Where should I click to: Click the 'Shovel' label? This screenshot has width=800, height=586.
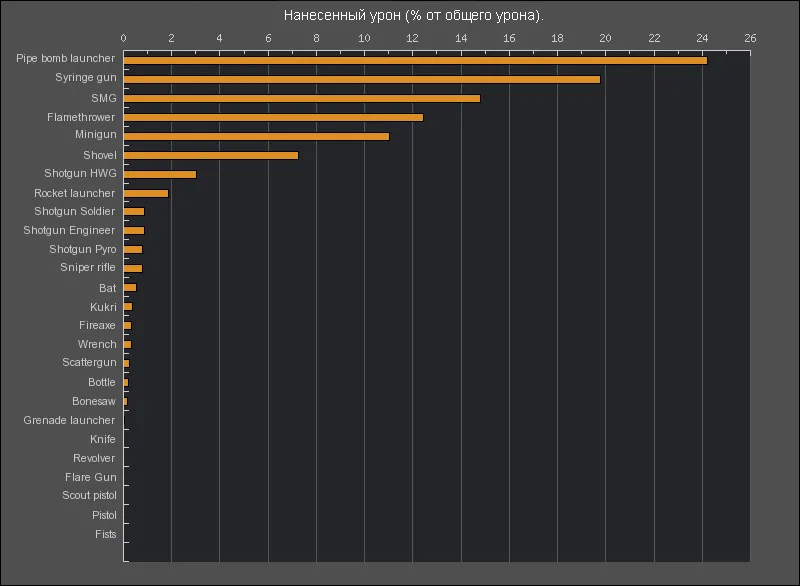point(99,155)
